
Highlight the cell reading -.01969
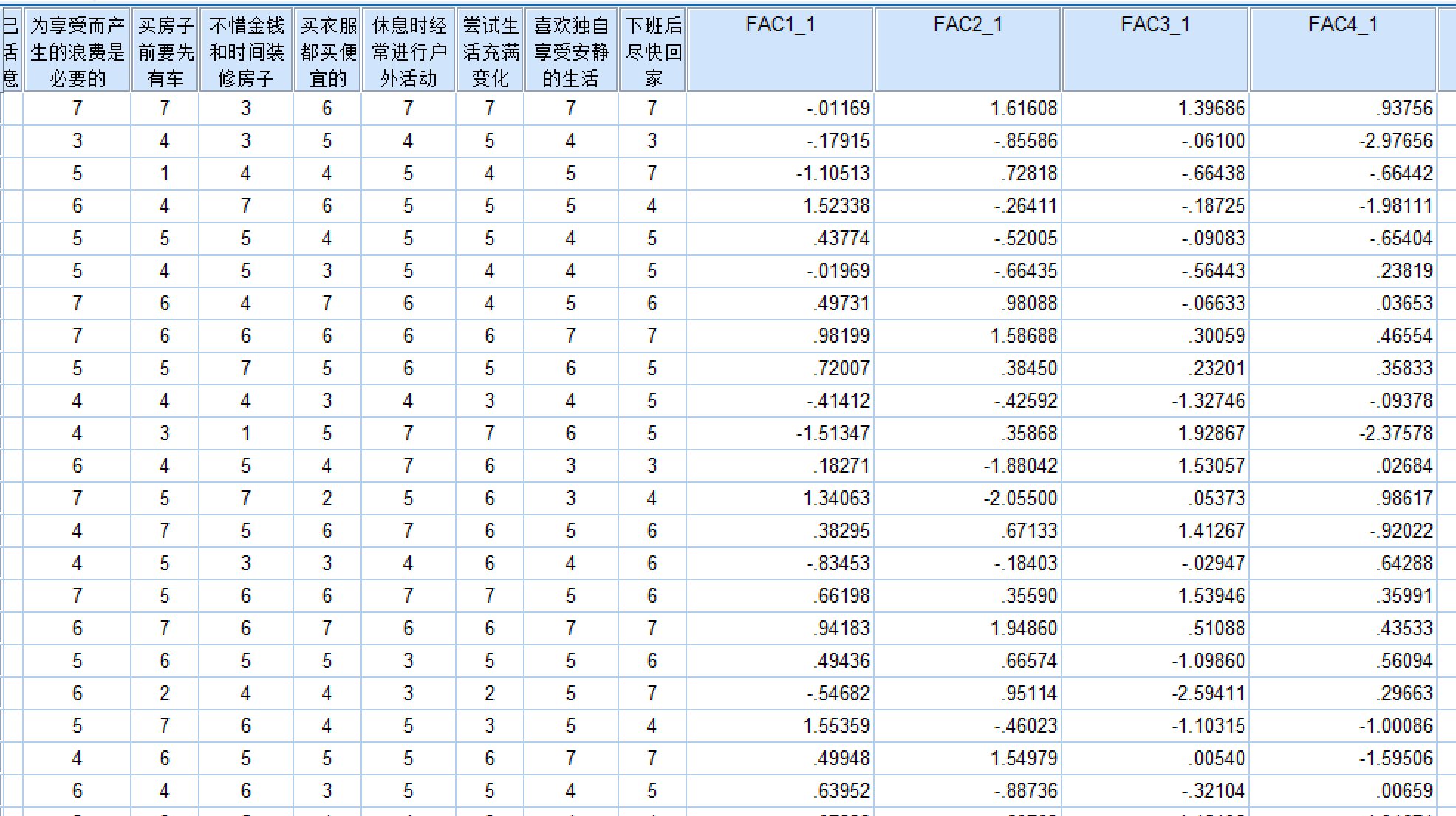point(780,271)
